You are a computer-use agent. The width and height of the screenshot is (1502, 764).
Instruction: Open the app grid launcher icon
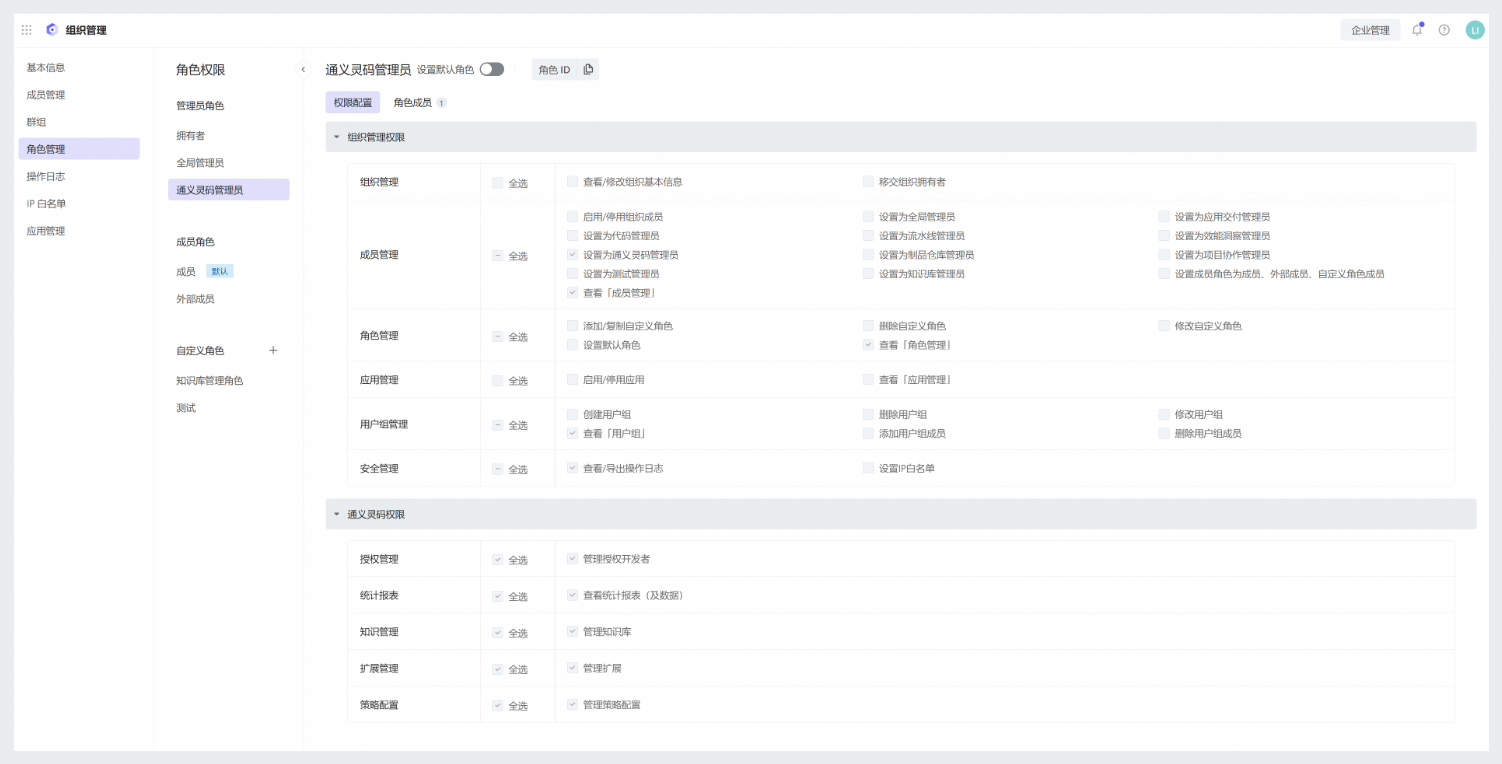pyautogui.click(x=27, y=30)
